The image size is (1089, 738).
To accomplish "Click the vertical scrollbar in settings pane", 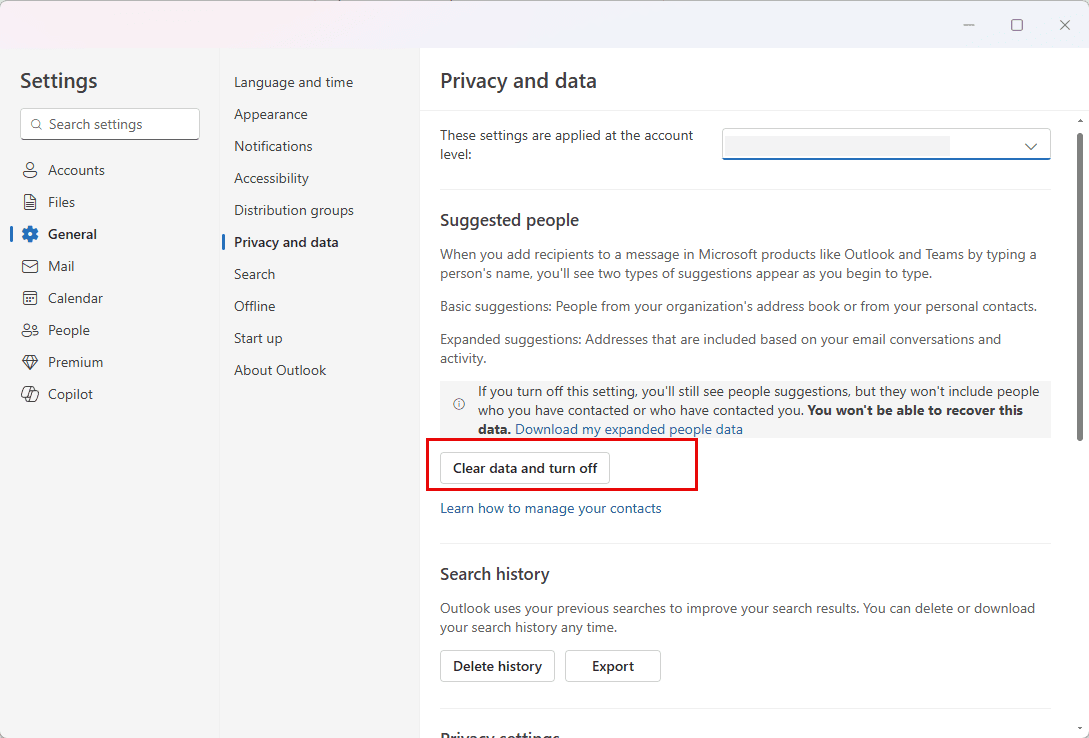I will (1079, 285).
